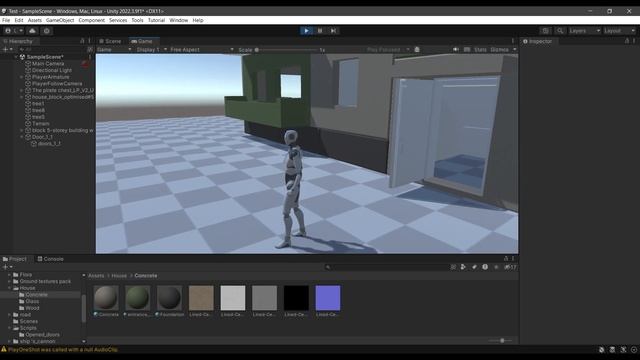Open the GameObject menu
The height and width of the screenshot is (360, 640).
60,20
